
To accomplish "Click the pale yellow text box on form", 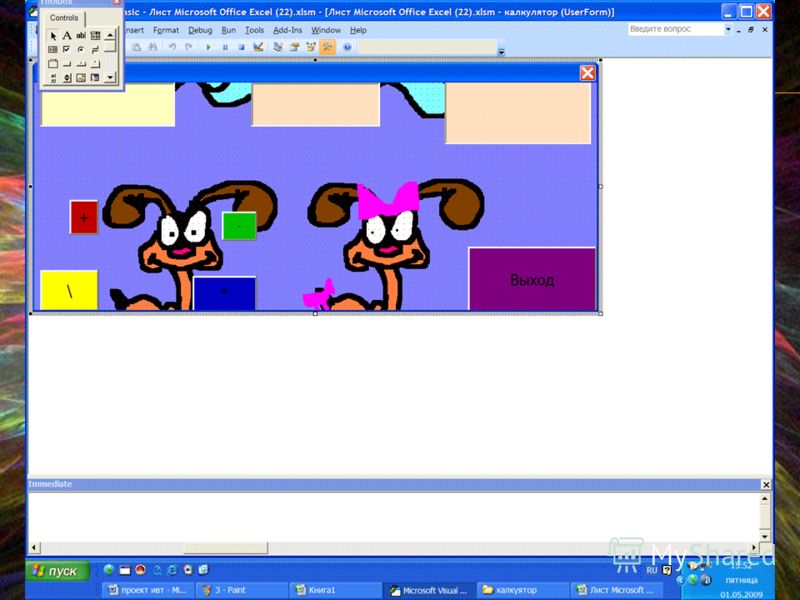I will click(108, 105).
